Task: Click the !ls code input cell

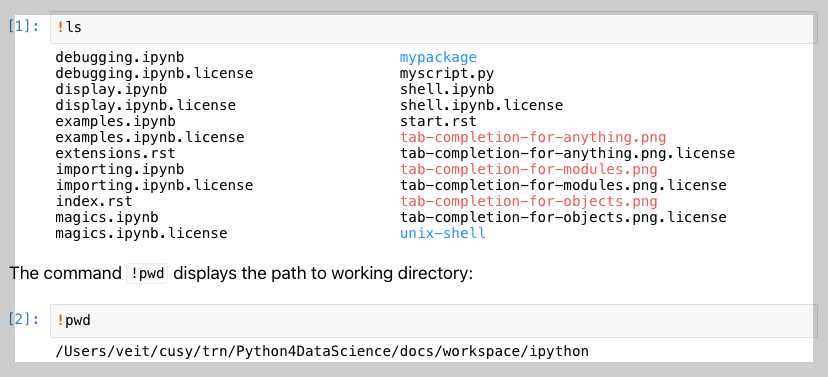Action: (x=434, y=27)
